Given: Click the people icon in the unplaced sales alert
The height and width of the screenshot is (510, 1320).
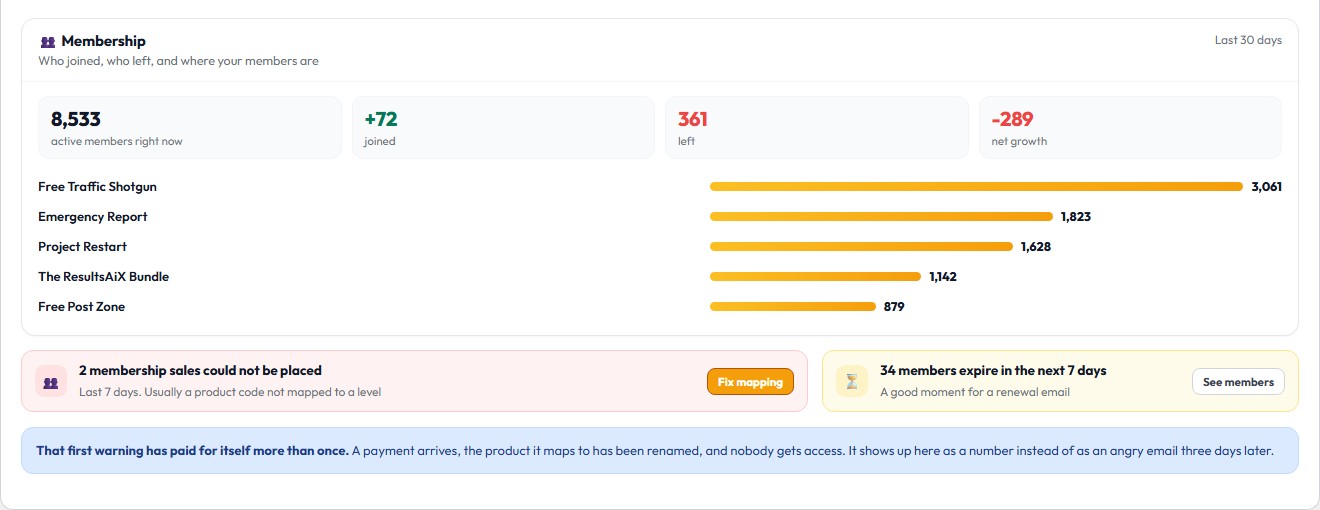Looking at the screenshot, I should coord(51,381).
